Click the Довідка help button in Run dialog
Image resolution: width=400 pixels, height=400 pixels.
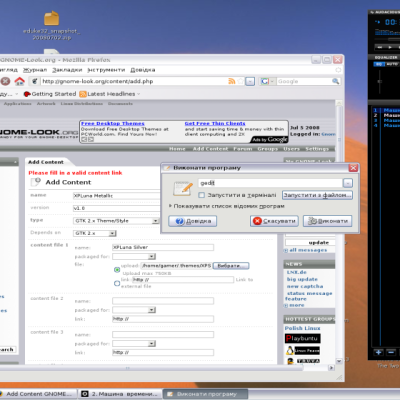point(193,221)
